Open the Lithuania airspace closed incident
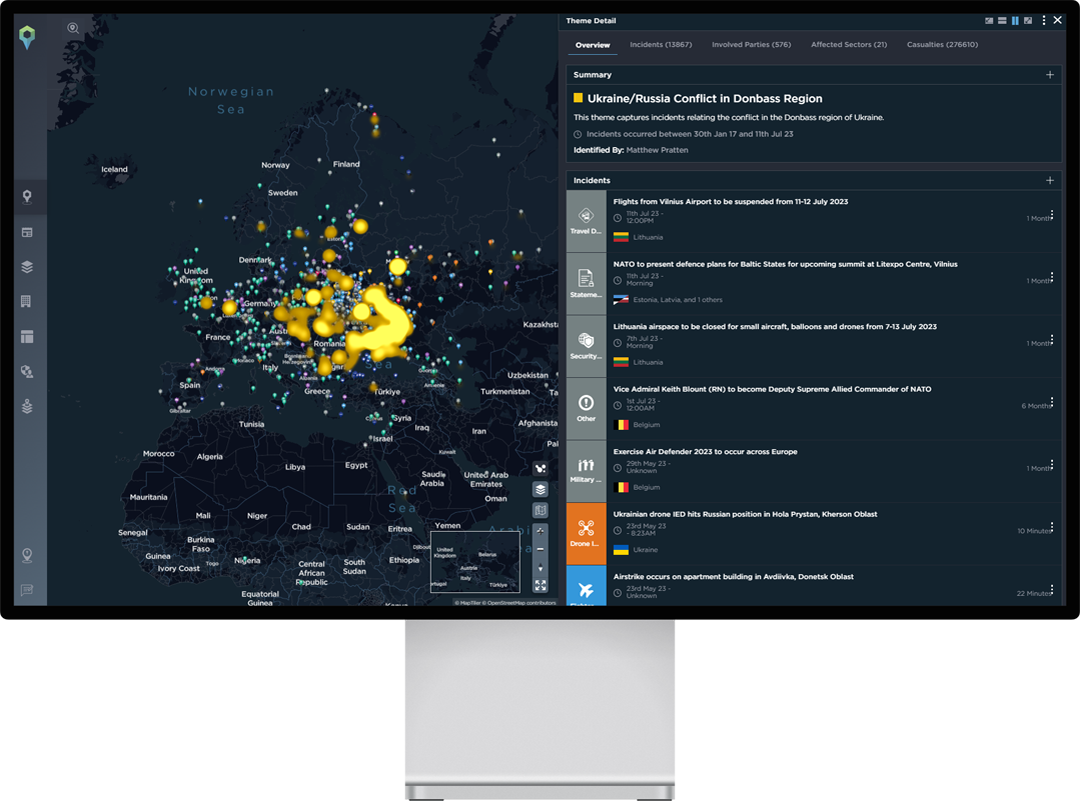The height and width of the screenshot is (801, 1080). tap(813, 346)
